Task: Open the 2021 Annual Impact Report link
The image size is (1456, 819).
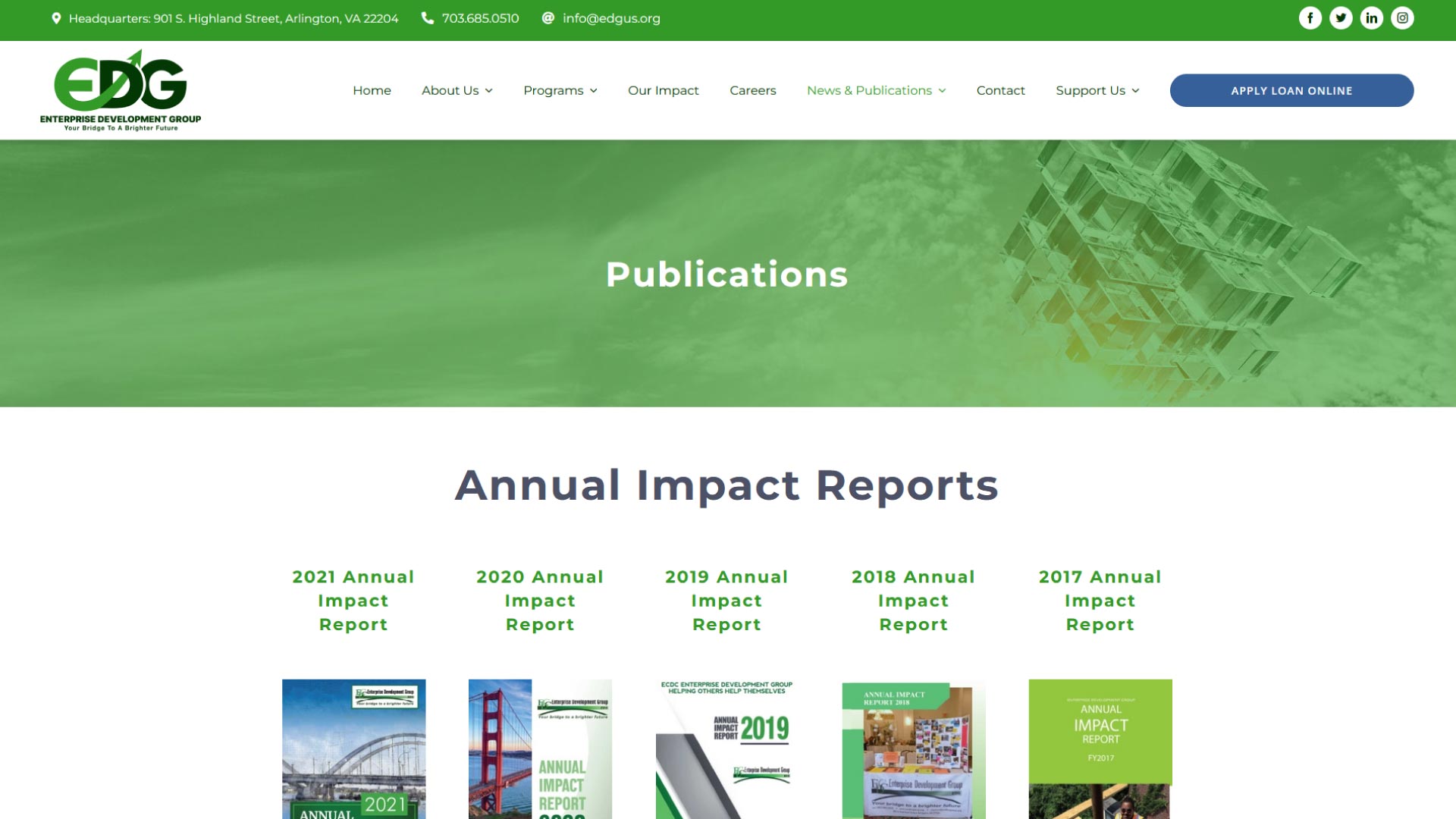Action: (x=353, y=600)
